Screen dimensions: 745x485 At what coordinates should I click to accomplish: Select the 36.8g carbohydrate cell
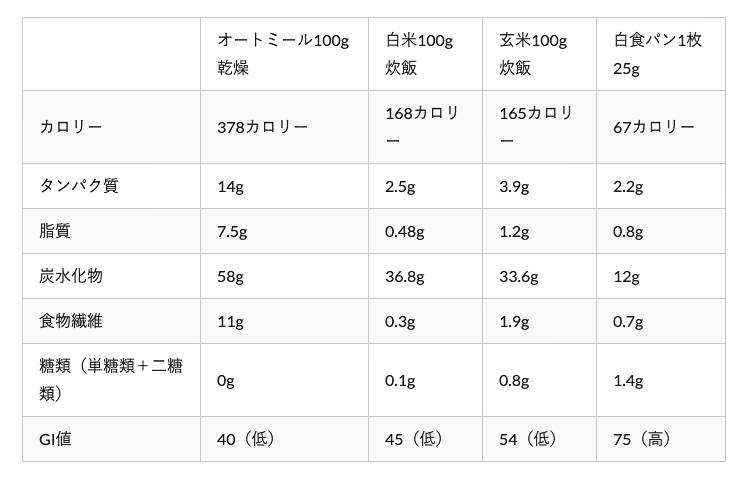425,276
